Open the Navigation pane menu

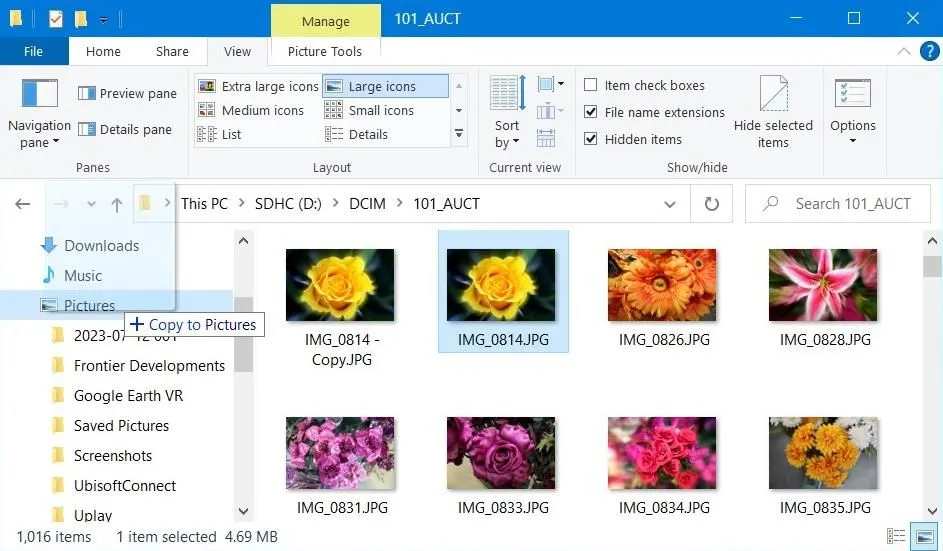[39, 113]
